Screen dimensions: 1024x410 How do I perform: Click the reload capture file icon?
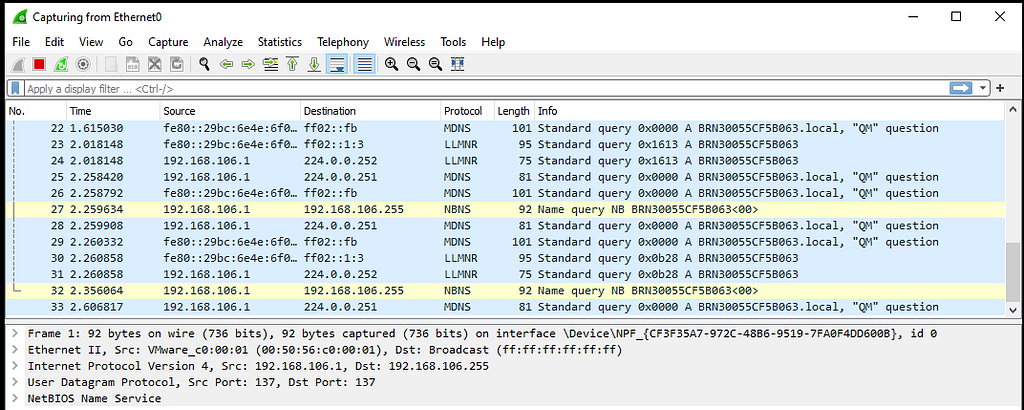tap(176, 64)
